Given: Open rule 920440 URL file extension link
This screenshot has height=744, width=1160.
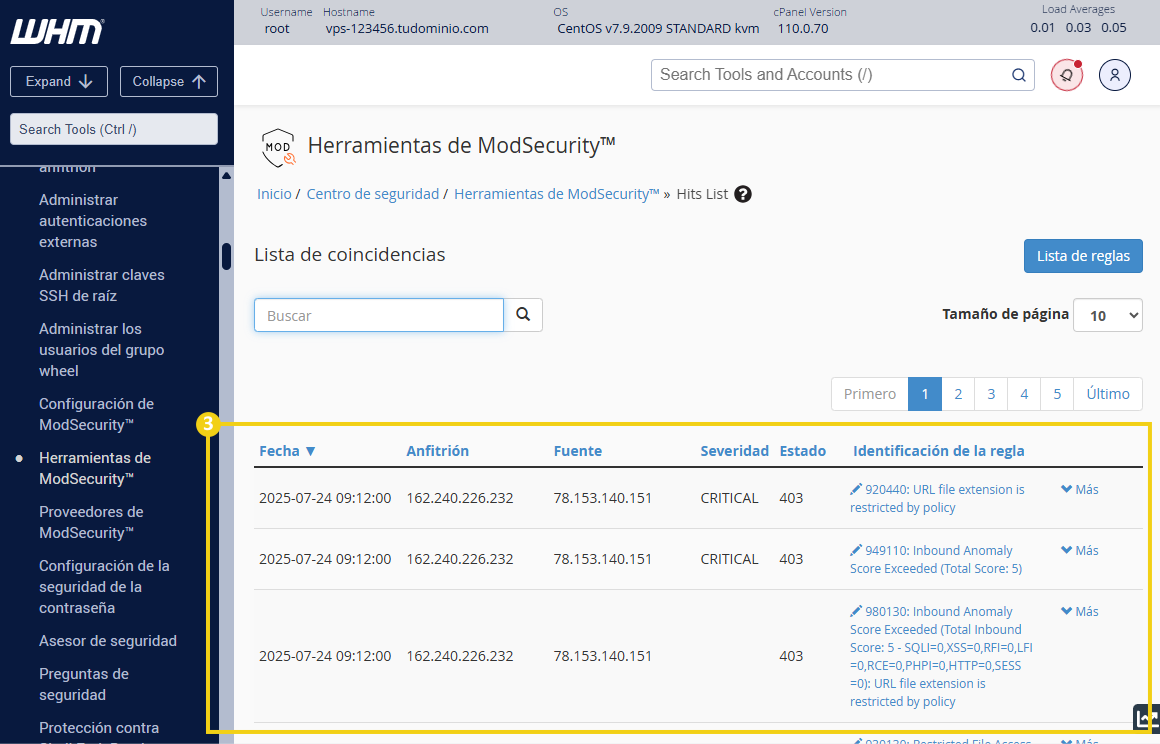Looking at the screenshot, I should [x=937, y=498].
